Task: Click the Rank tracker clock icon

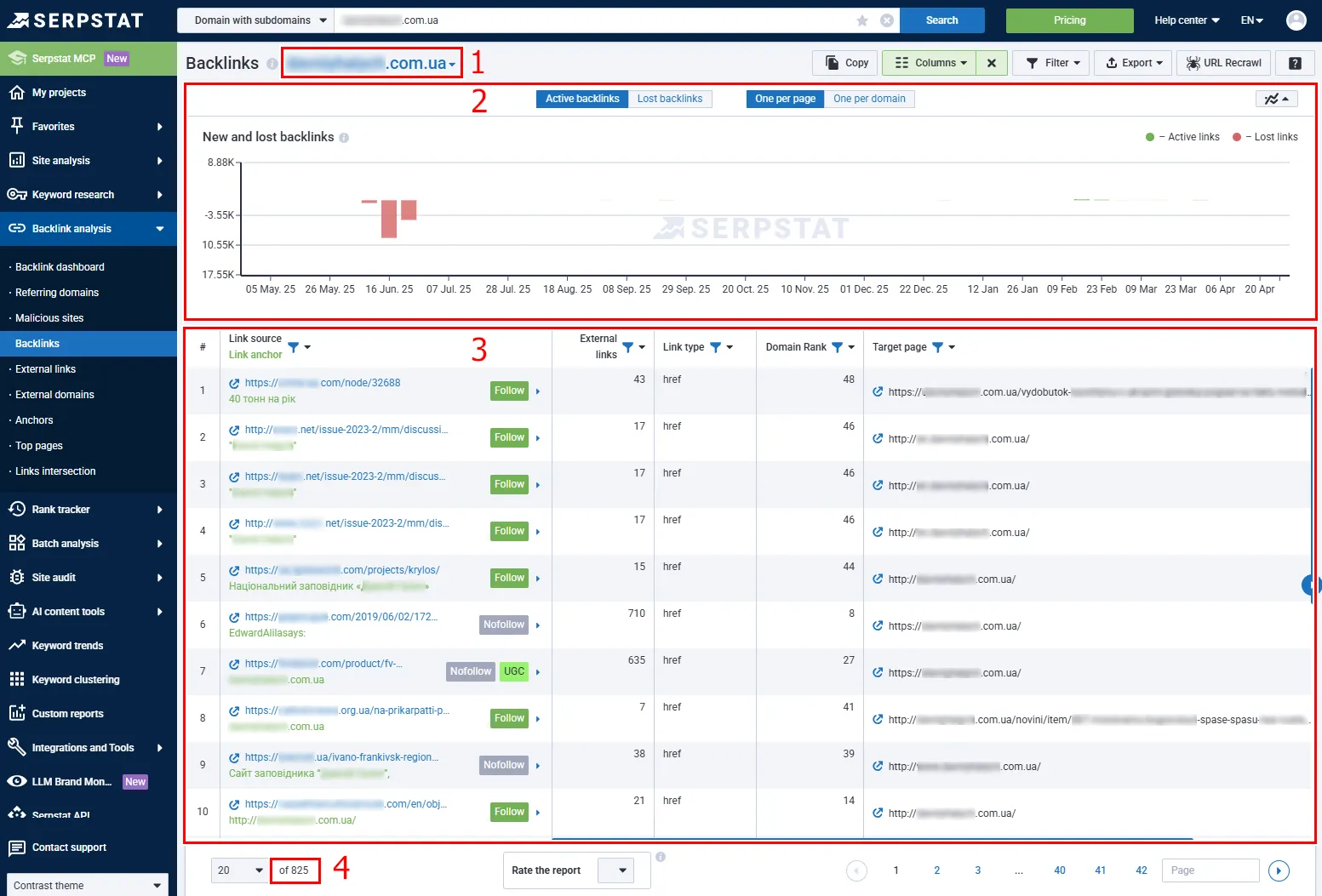Action: click(x=16, y=509)
